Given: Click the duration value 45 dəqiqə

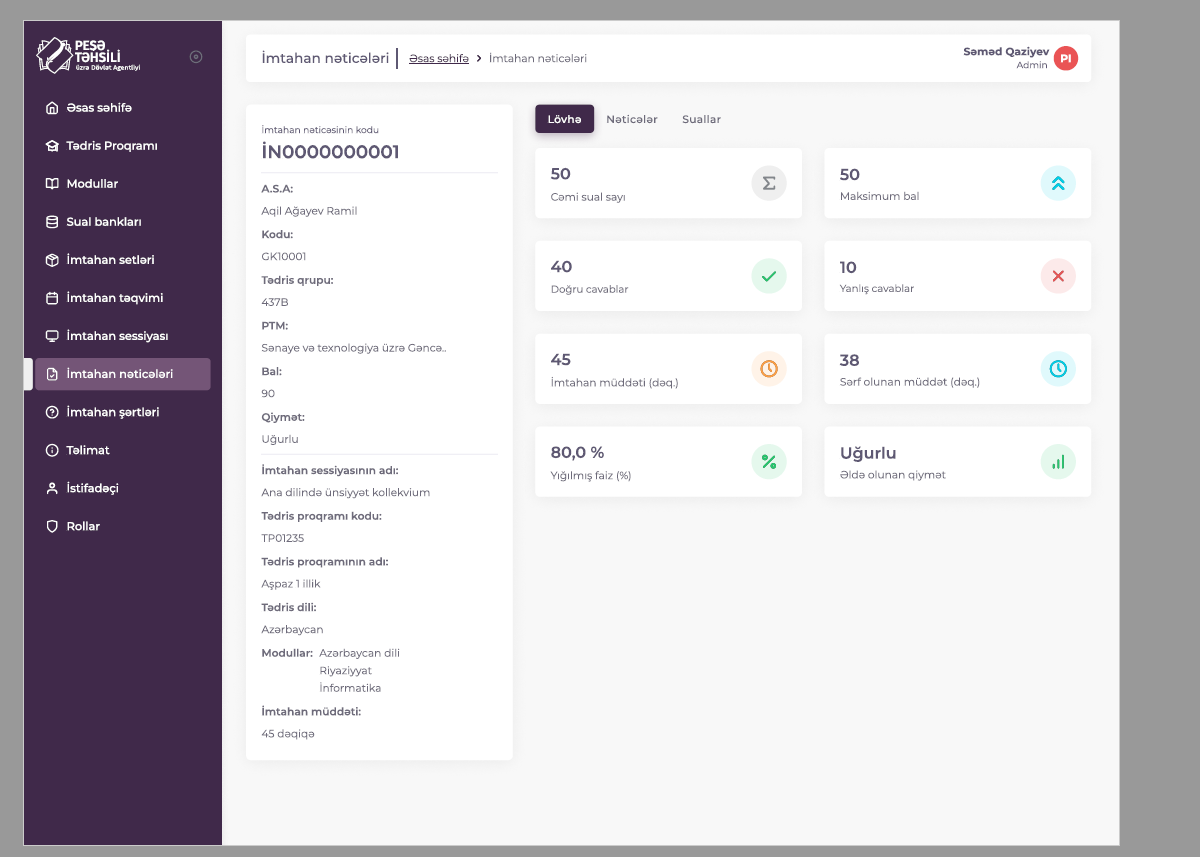Looking at the screenshot, I should pyautogui.click(x=288, y=734).
